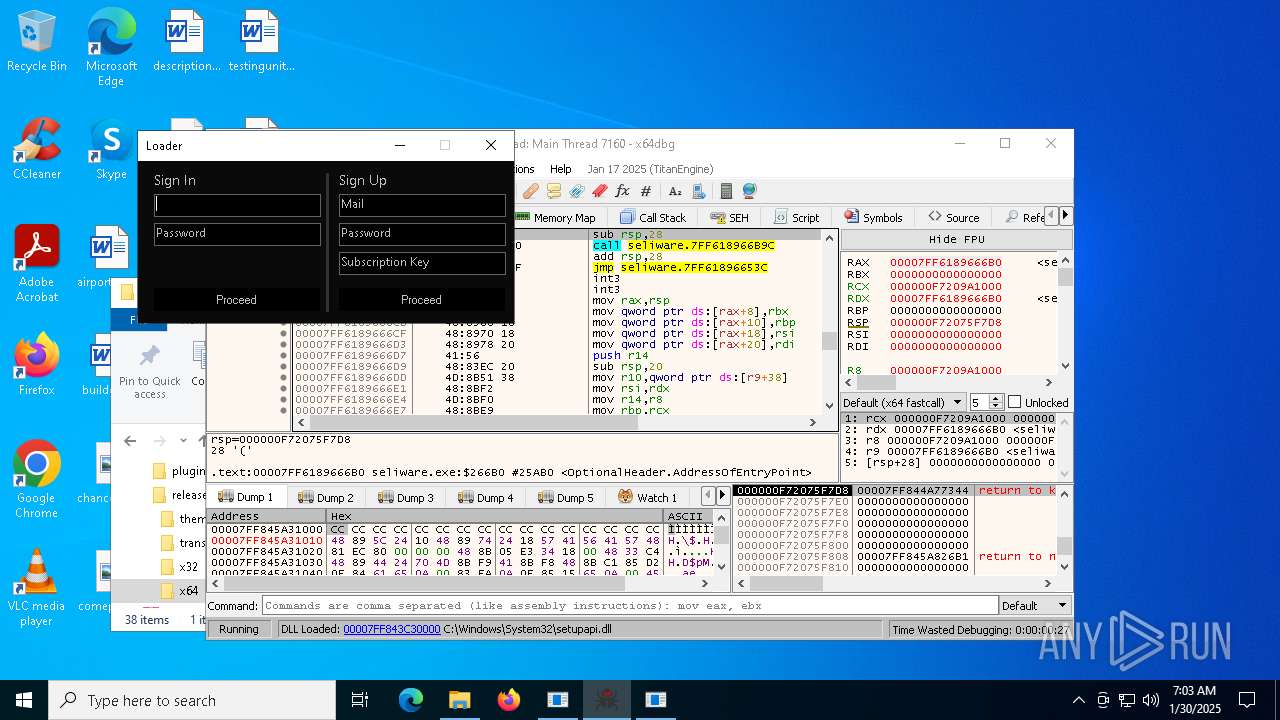Click the Command input field
This screenshot has height=720, width=1280.
[x=630, y=605]
